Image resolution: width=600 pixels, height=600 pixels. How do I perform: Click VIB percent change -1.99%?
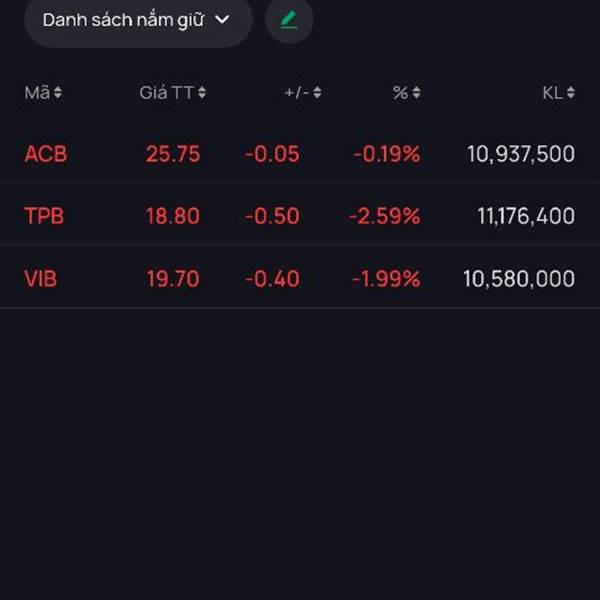click(386, 278)
